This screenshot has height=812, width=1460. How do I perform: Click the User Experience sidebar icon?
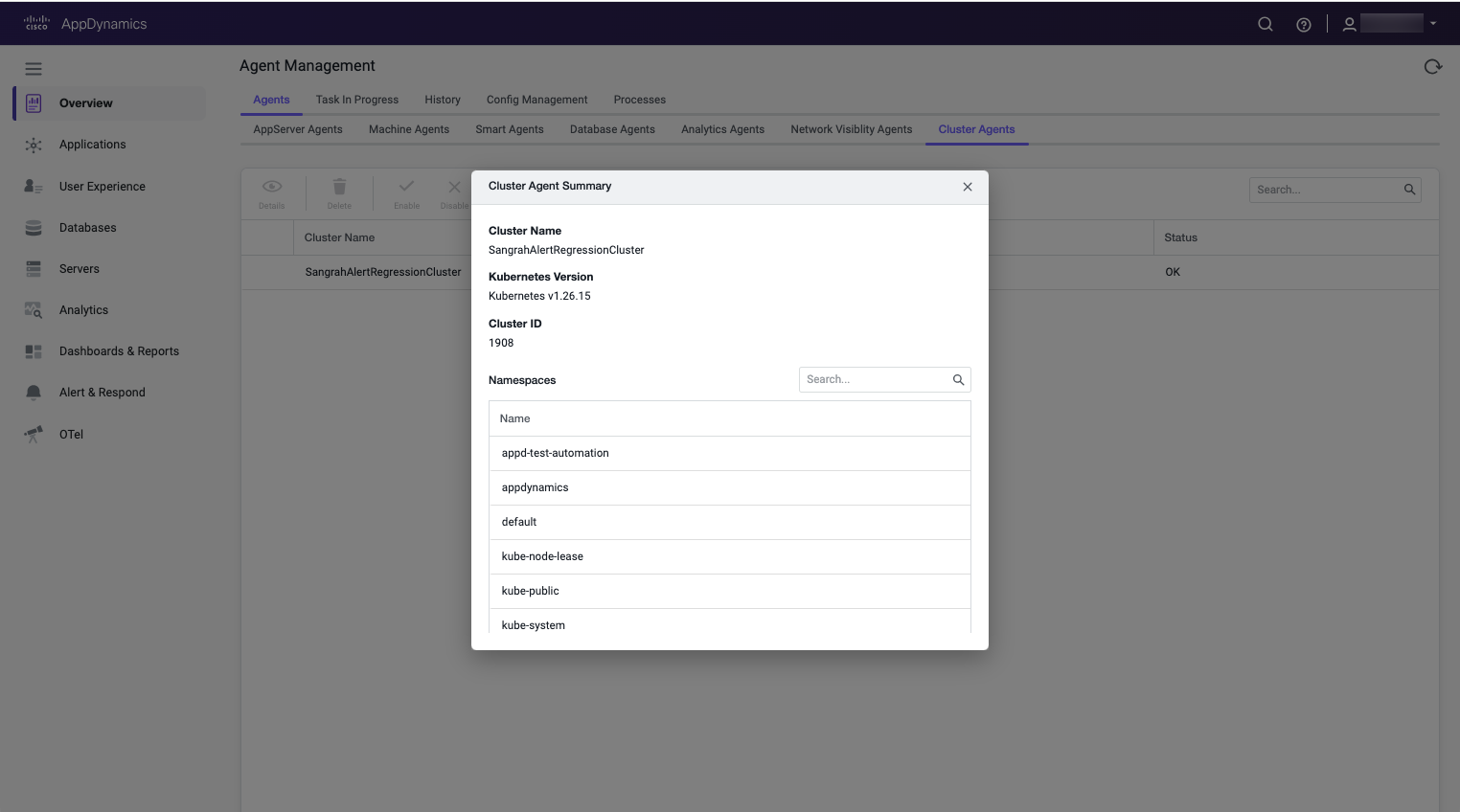coord(34,187)
